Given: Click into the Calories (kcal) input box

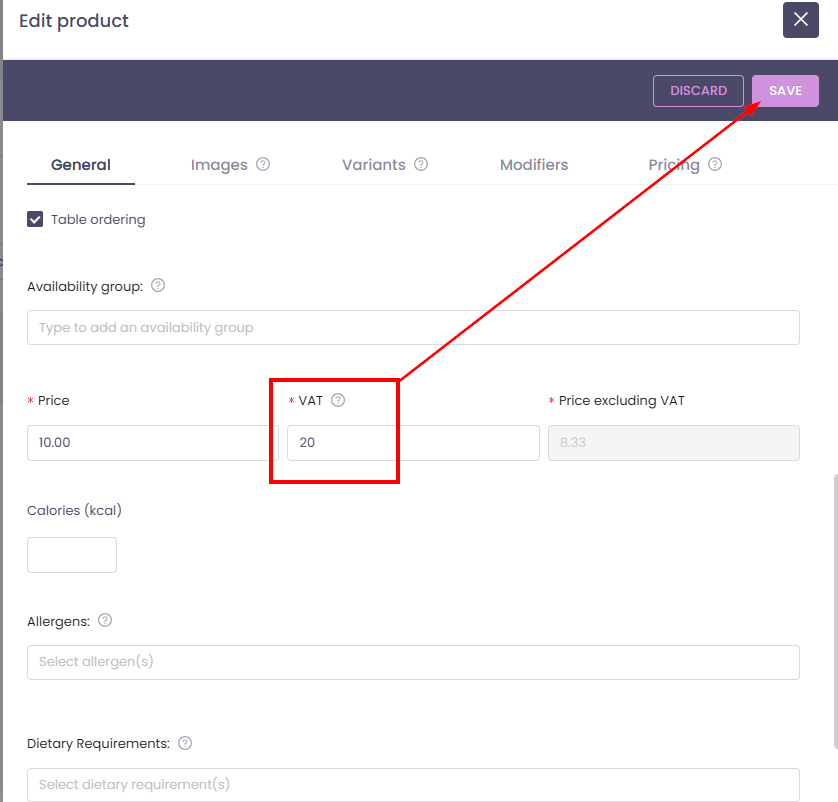Looking at the screenshot, I should [x=72, y=555].
